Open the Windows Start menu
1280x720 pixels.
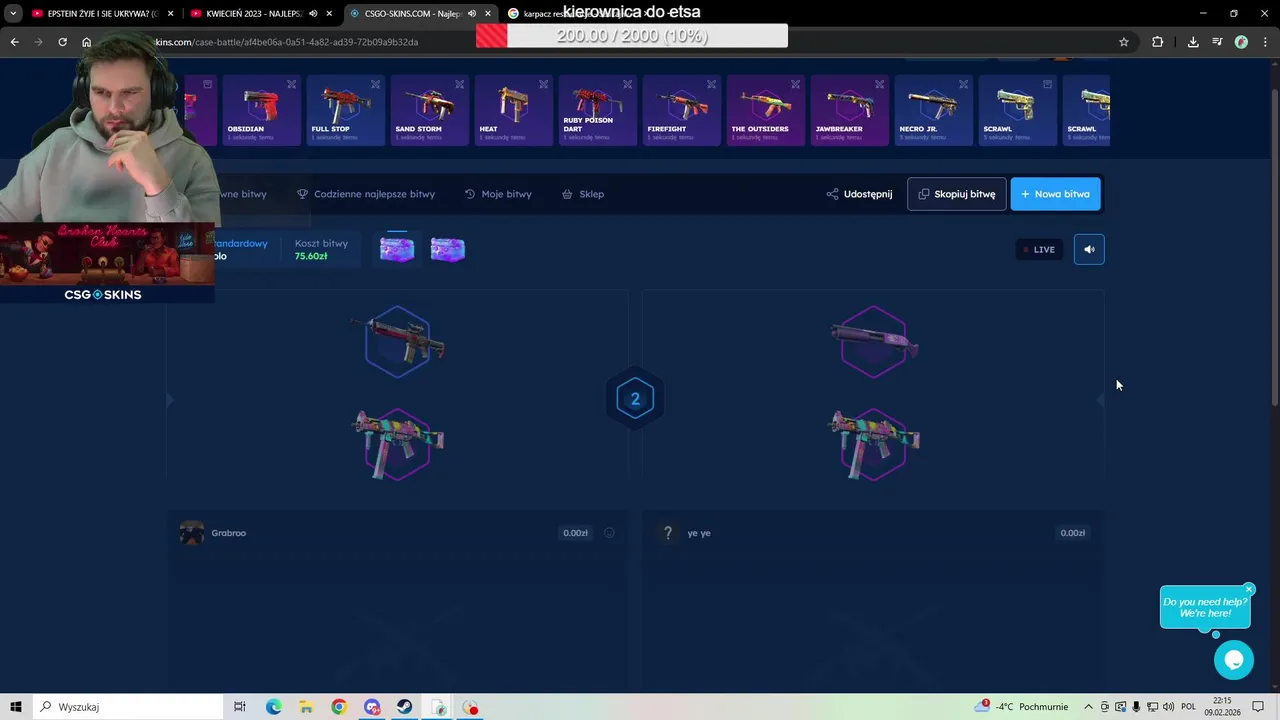16,707
